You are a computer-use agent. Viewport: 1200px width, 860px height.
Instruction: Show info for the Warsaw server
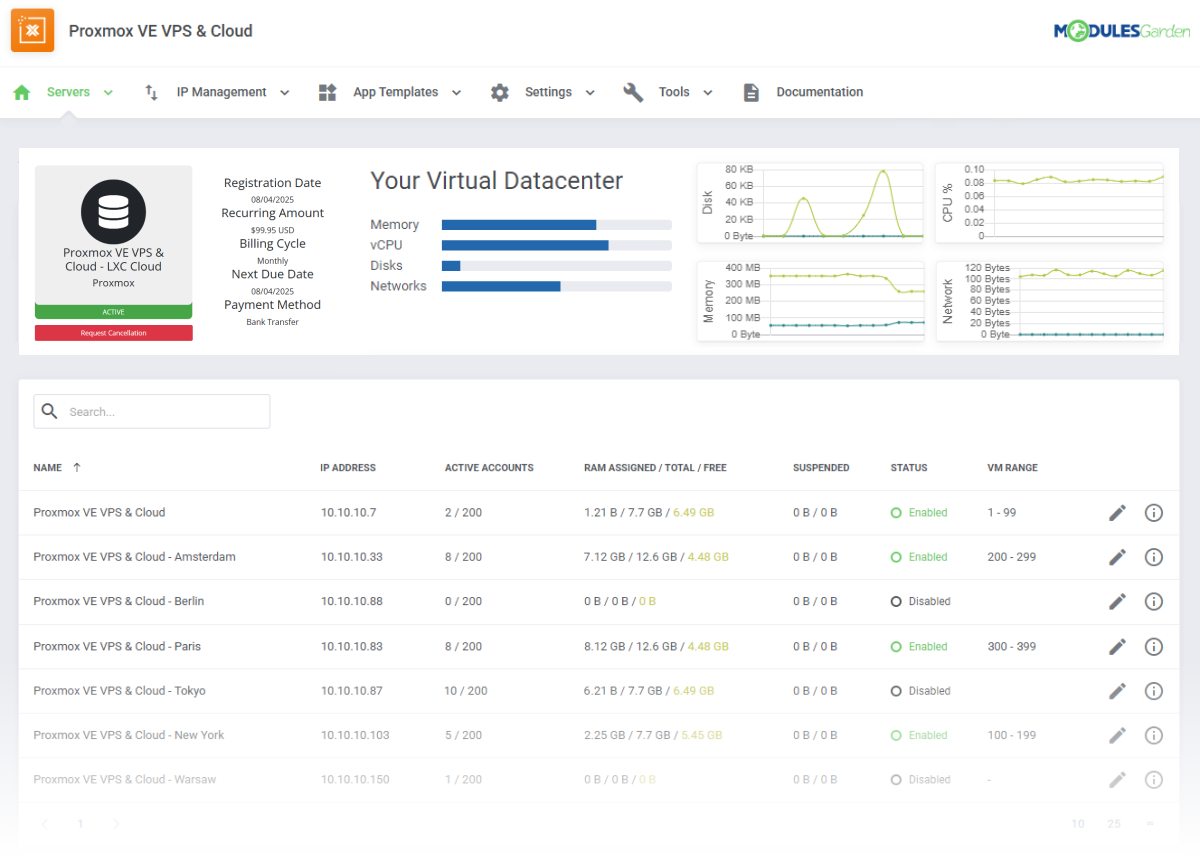1154,779
